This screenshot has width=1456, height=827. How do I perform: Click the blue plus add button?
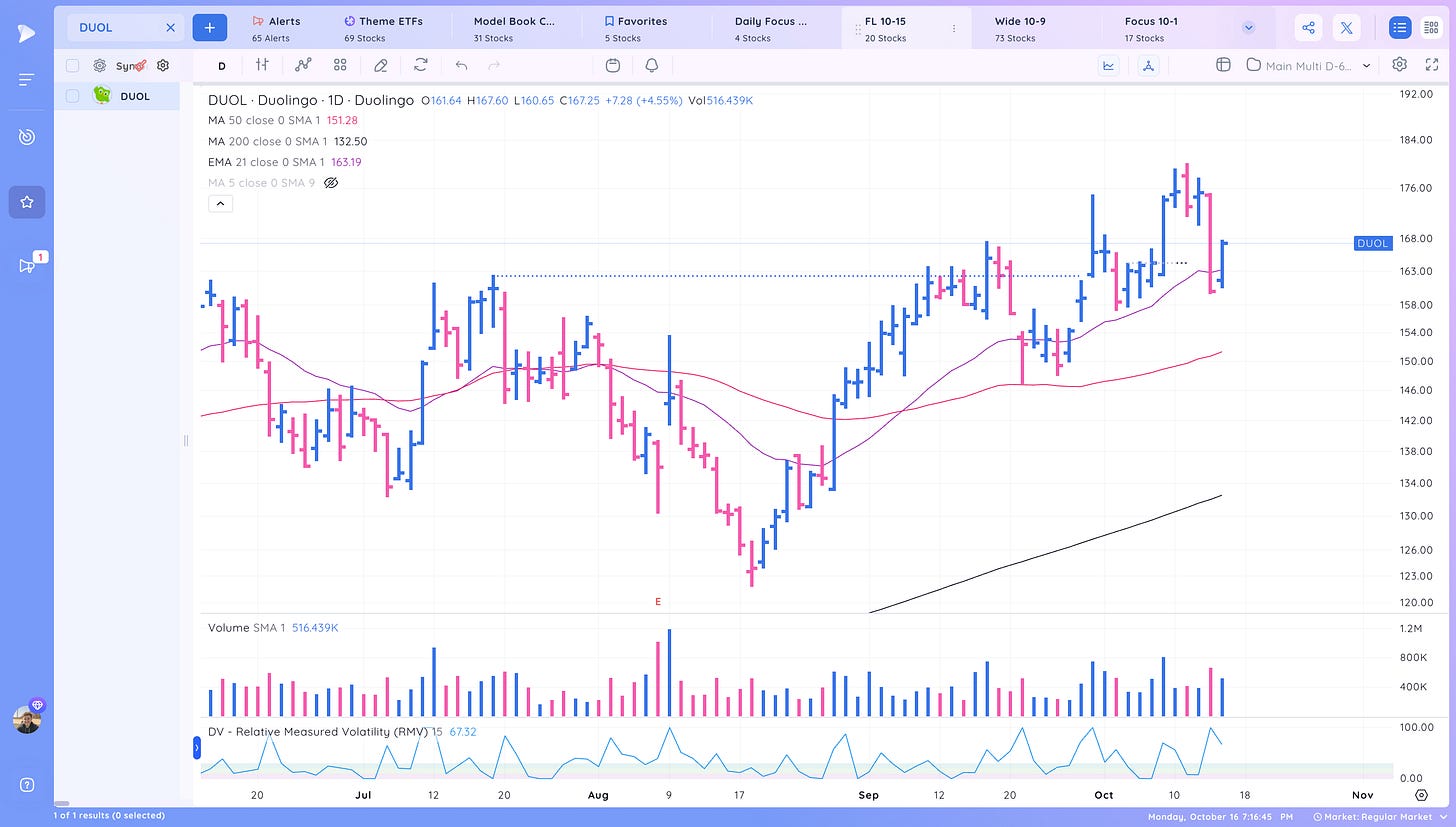209,28
